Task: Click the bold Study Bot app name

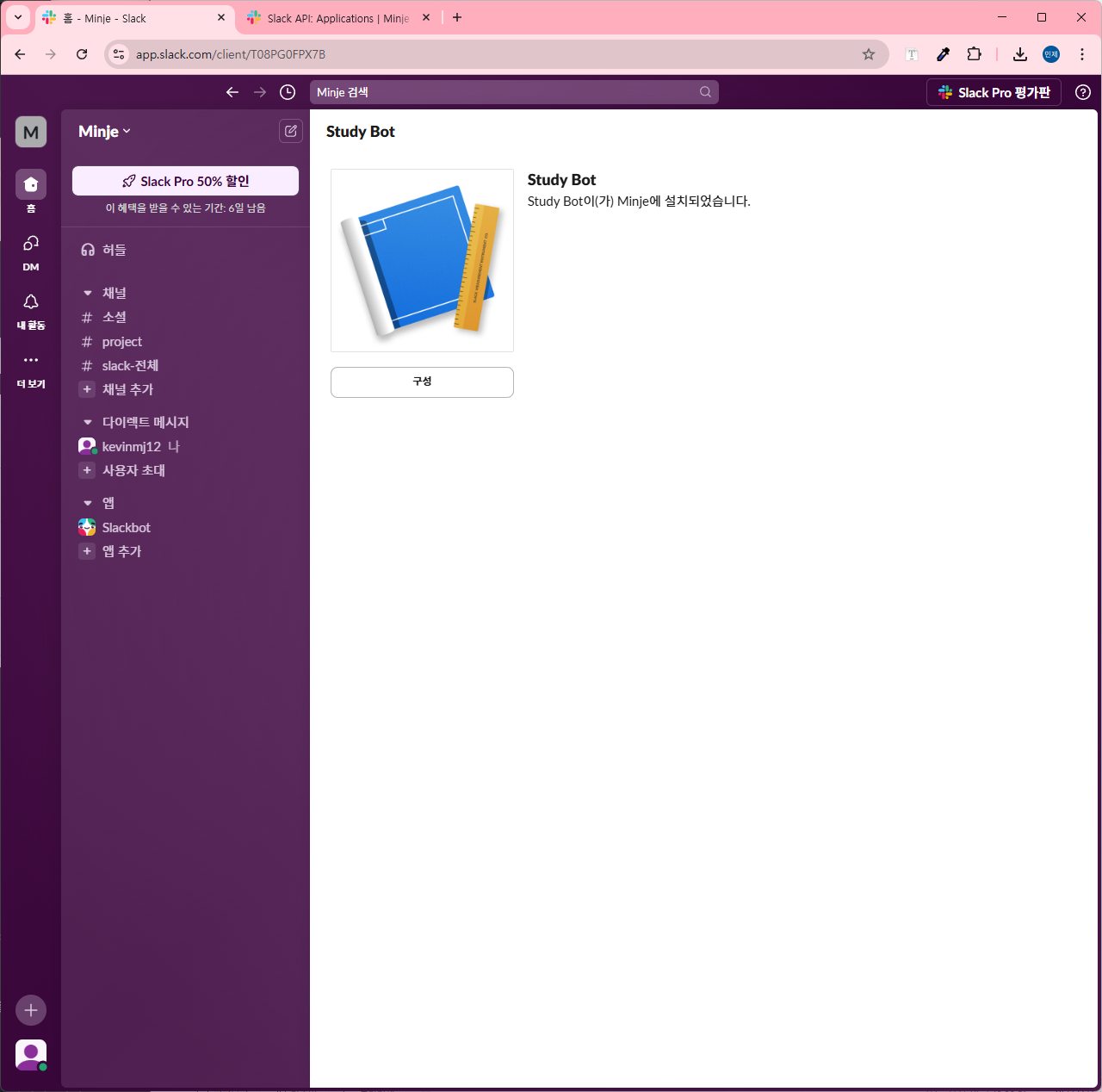Action: pyautogui.click(x=561, y=180)
